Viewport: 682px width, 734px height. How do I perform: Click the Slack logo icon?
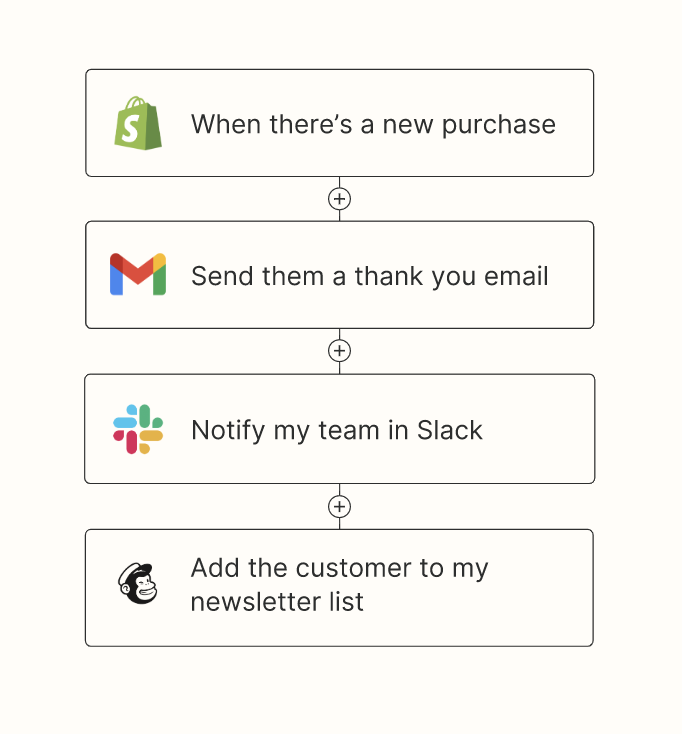click(x=138, y=429)
